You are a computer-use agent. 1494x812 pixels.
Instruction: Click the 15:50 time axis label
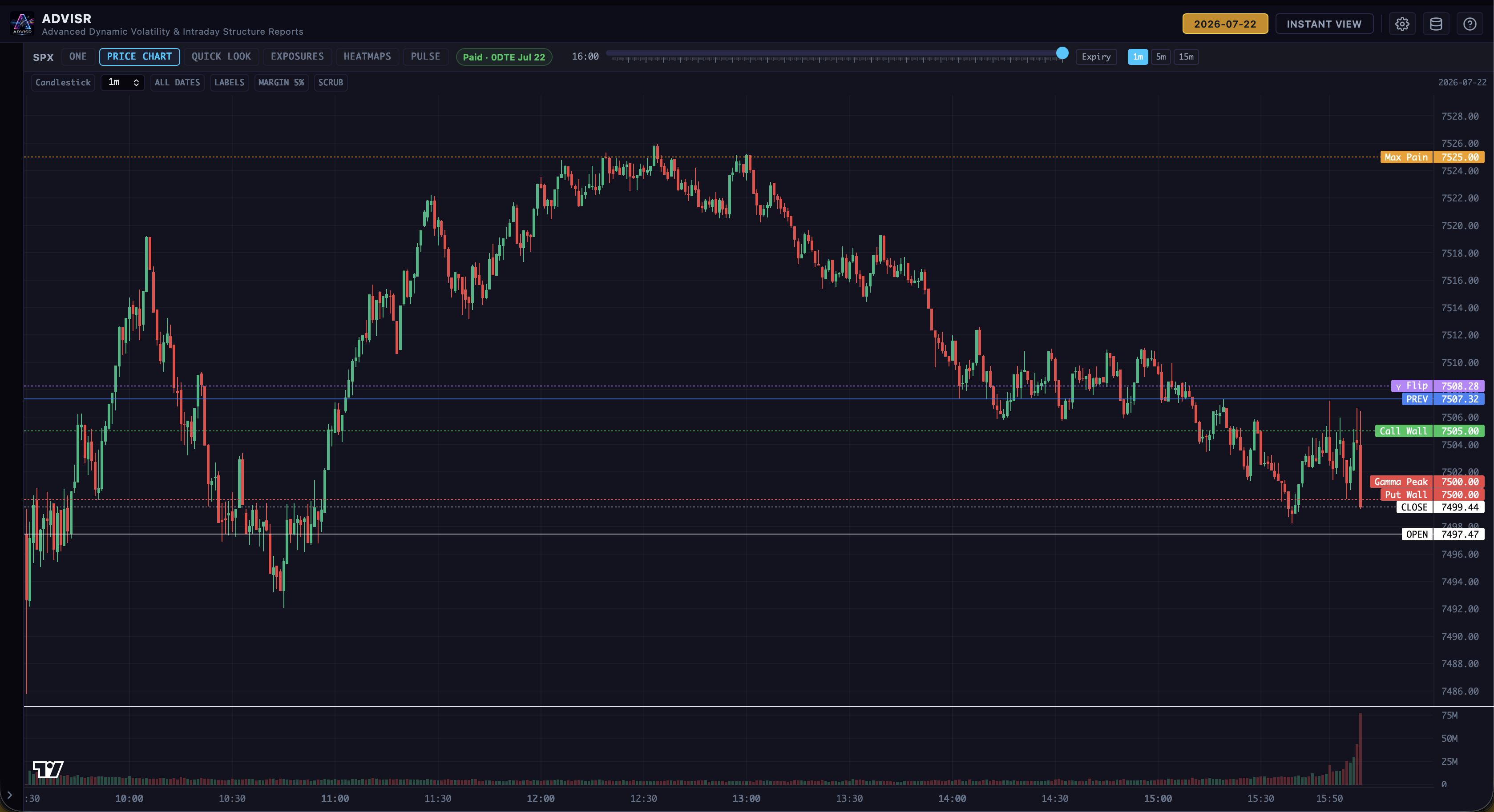point(1328,798)
